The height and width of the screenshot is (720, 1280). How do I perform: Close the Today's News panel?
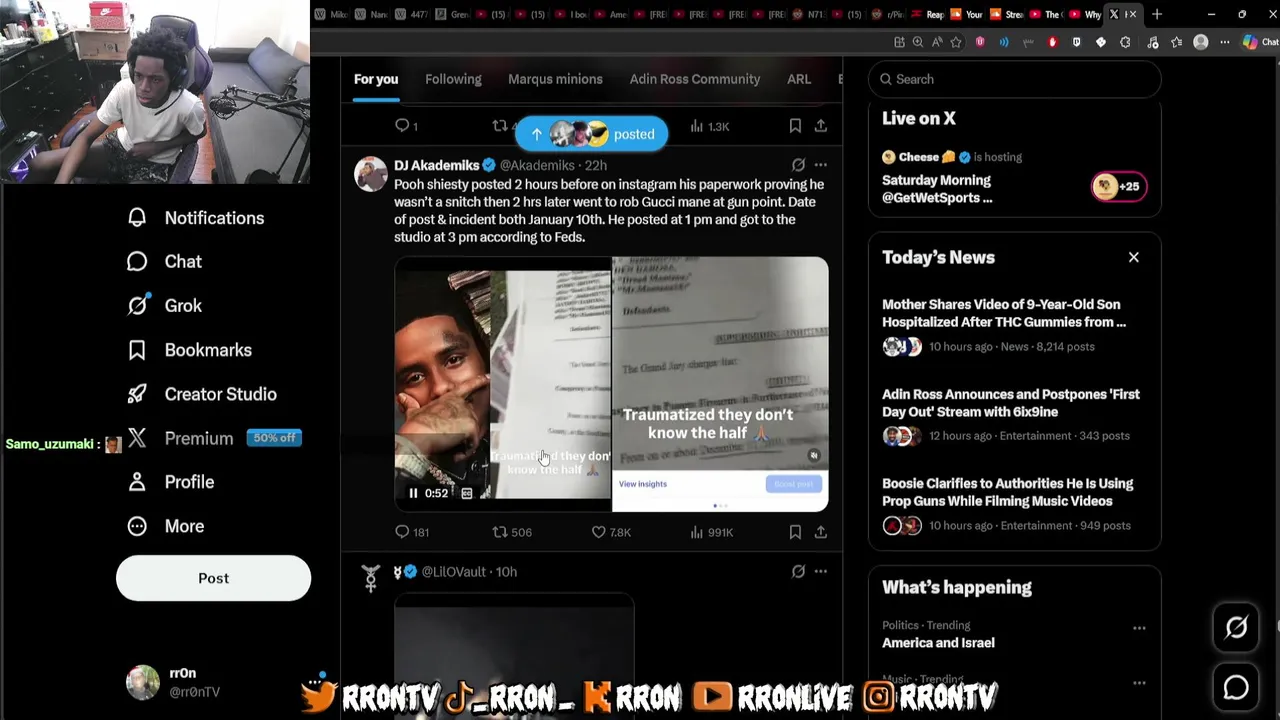[1134, 257]
